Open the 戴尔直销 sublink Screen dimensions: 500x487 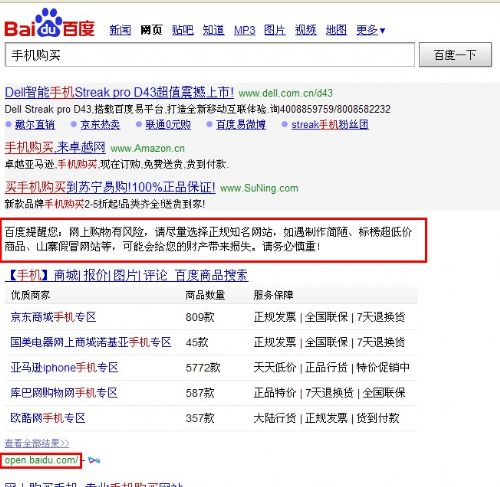[x=35, y=125]
